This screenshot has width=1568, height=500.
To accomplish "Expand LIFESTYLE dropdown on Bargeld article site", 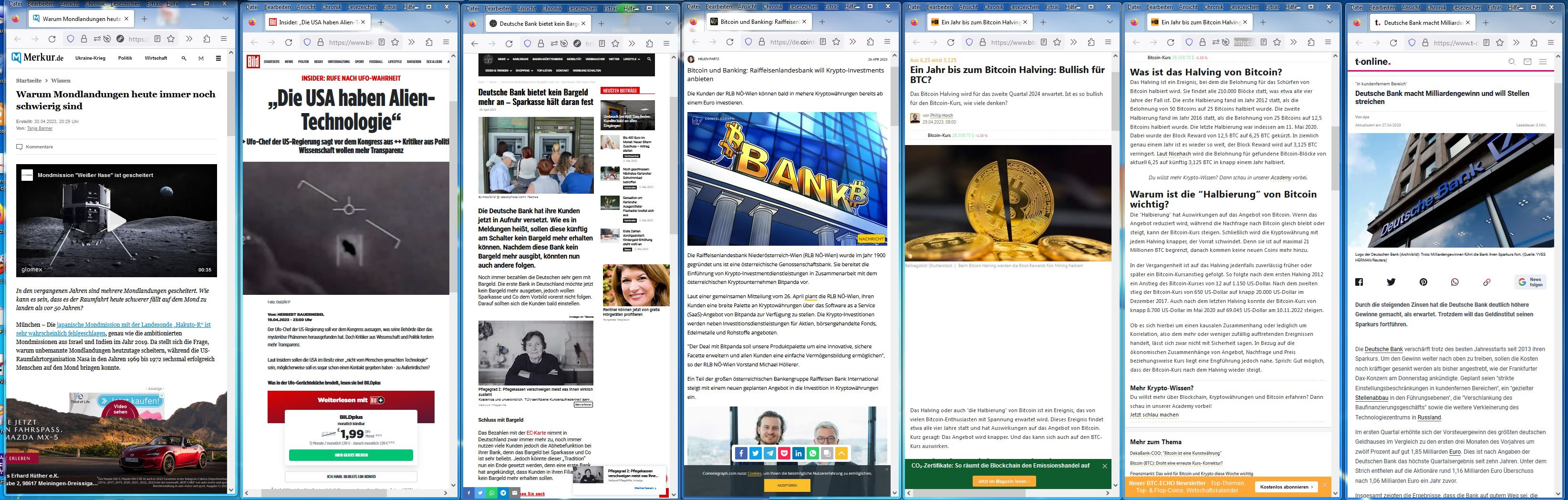I will coord(631,60).
